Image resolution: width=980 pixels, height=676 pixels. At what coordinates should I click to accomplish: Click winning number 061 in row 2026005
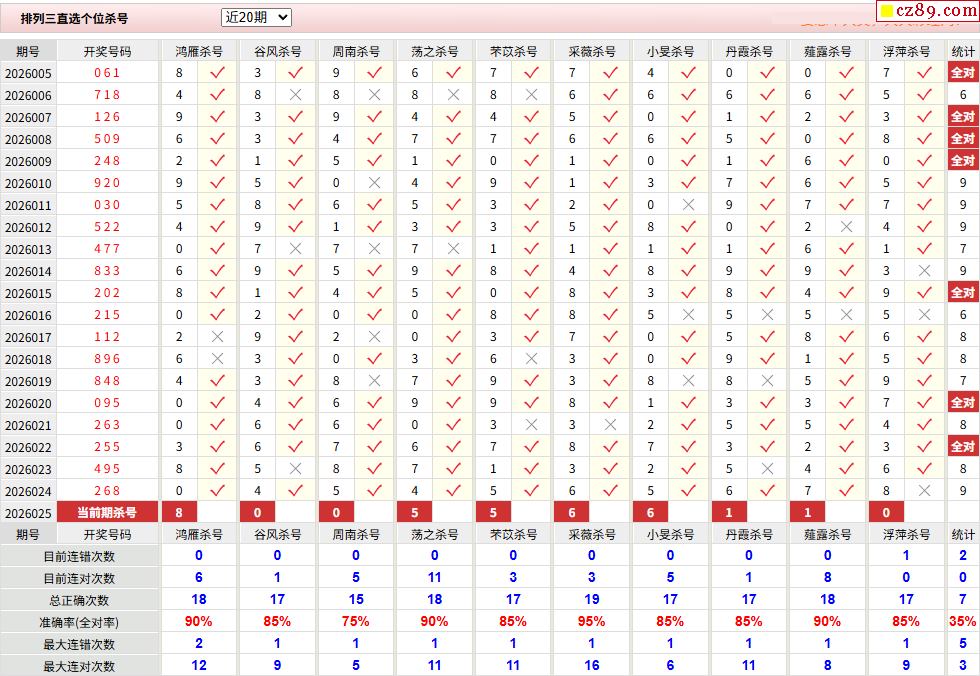pos(107,73)
